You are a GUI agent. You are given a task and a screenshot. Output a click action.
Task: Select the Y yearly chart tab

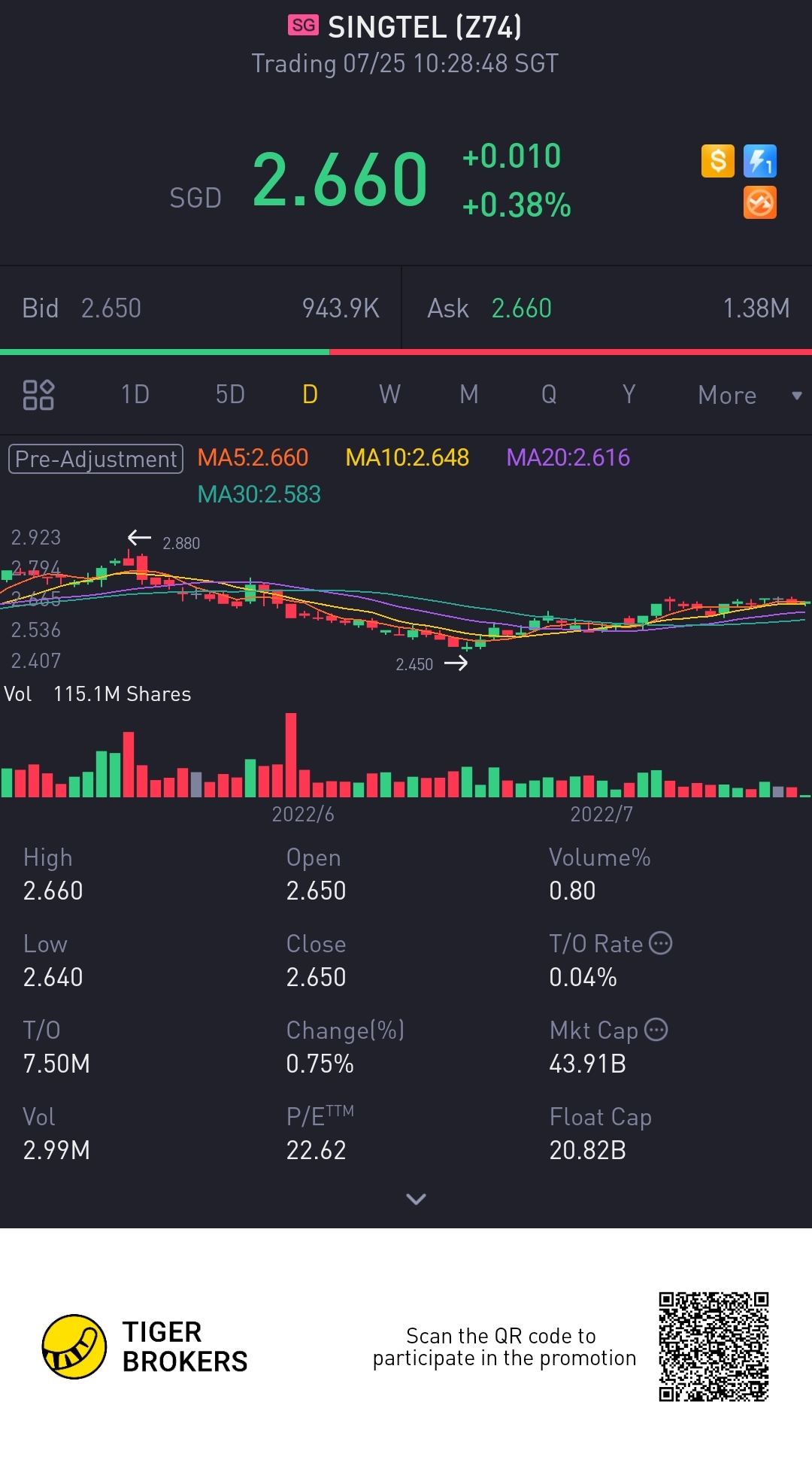[629, 394]
